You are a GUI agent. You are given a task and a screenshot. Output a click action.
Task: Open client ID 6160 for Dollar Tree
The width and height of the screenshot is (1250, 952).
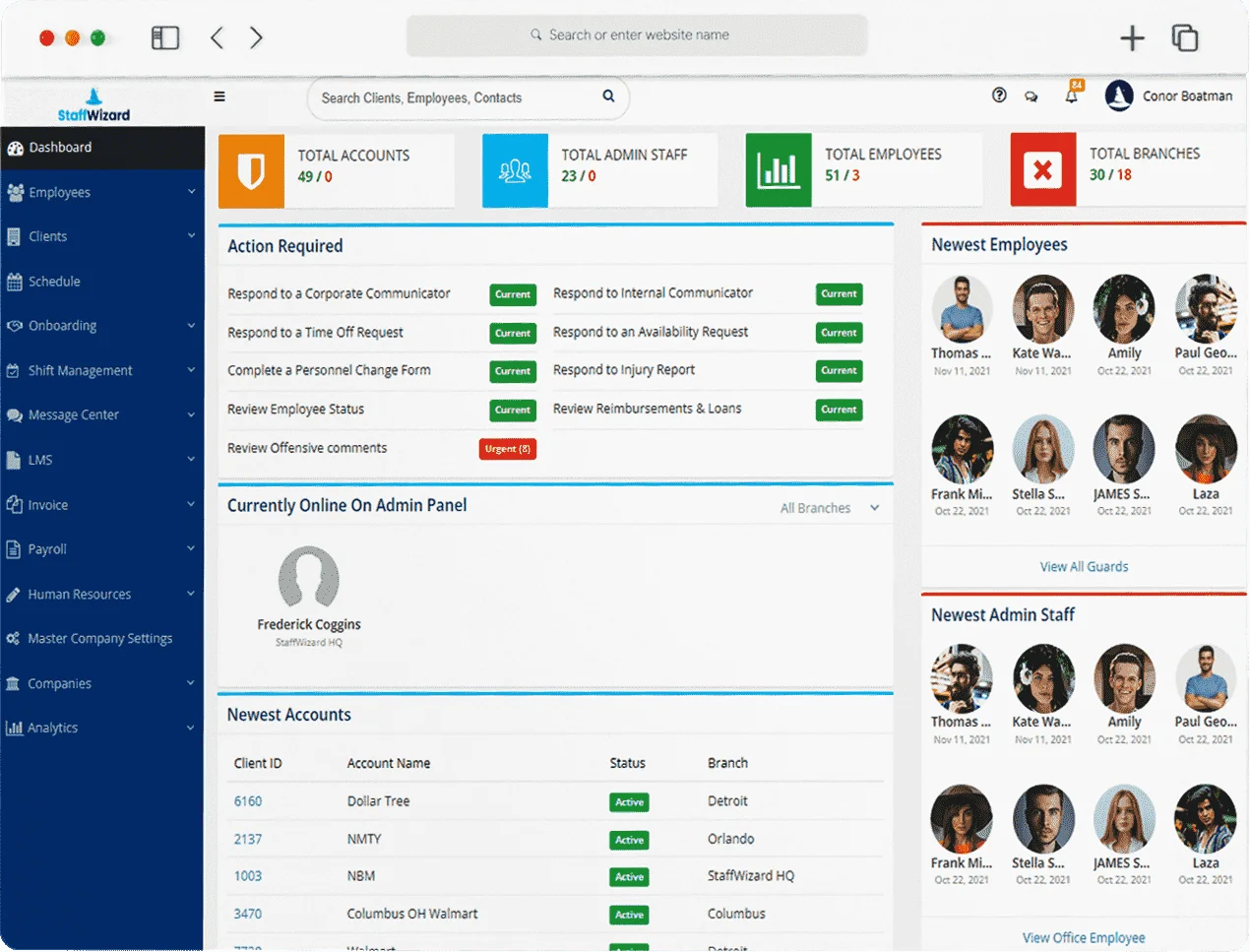click(x=248, y=800)
